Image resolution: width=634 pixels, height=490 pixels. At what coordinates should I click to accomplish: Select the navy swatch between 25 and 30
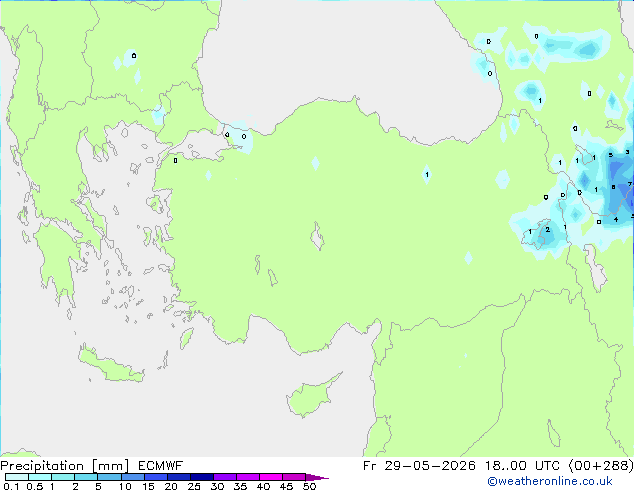click(202, 477)
